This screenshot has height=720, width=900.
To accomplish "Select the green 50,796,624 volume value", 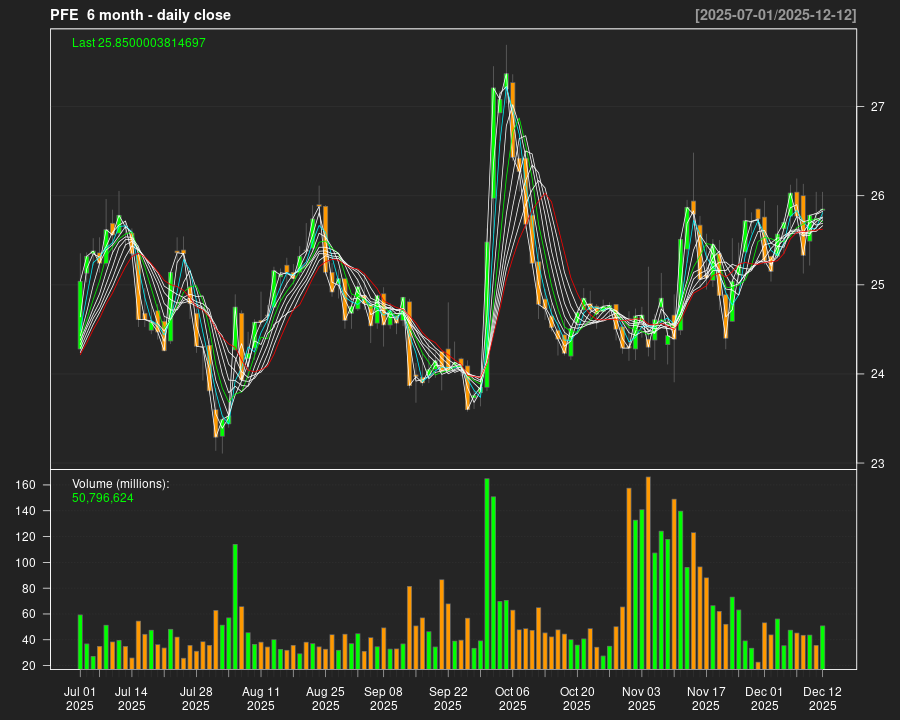I will click(x=103, y=497).
